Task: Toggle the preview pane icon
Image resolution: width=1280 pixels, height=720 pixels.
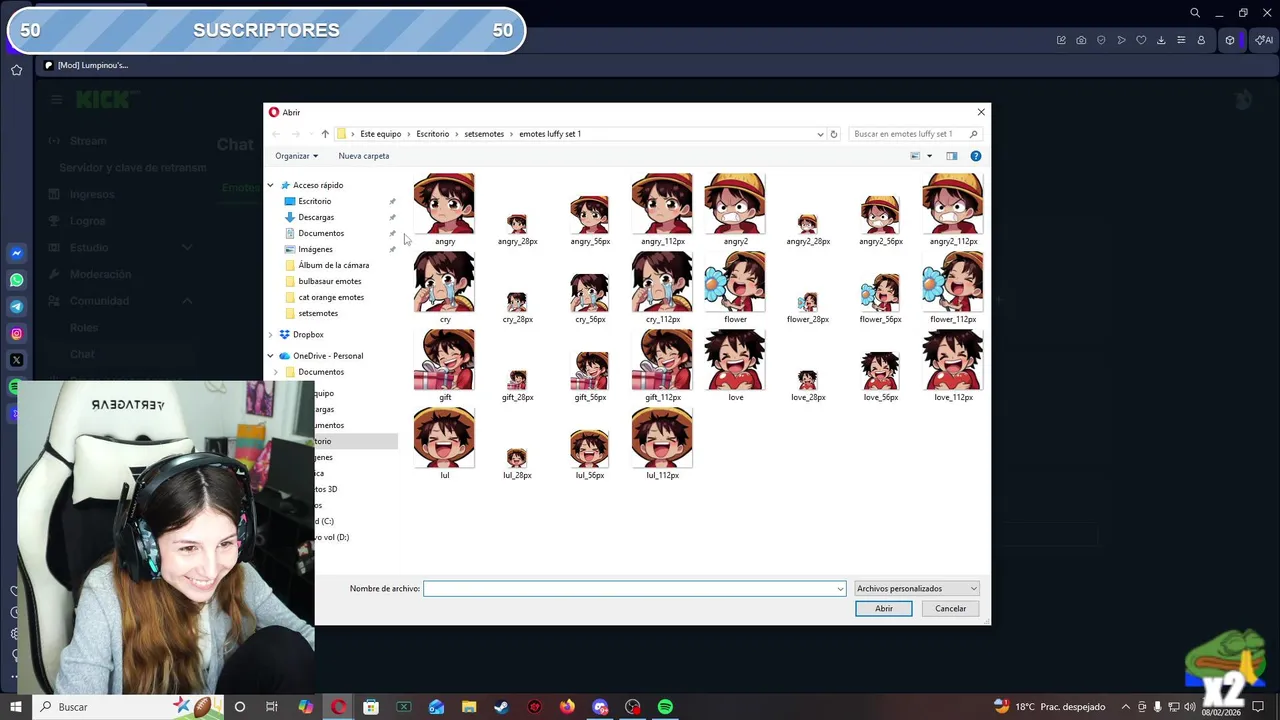Action: click(952, 156)
